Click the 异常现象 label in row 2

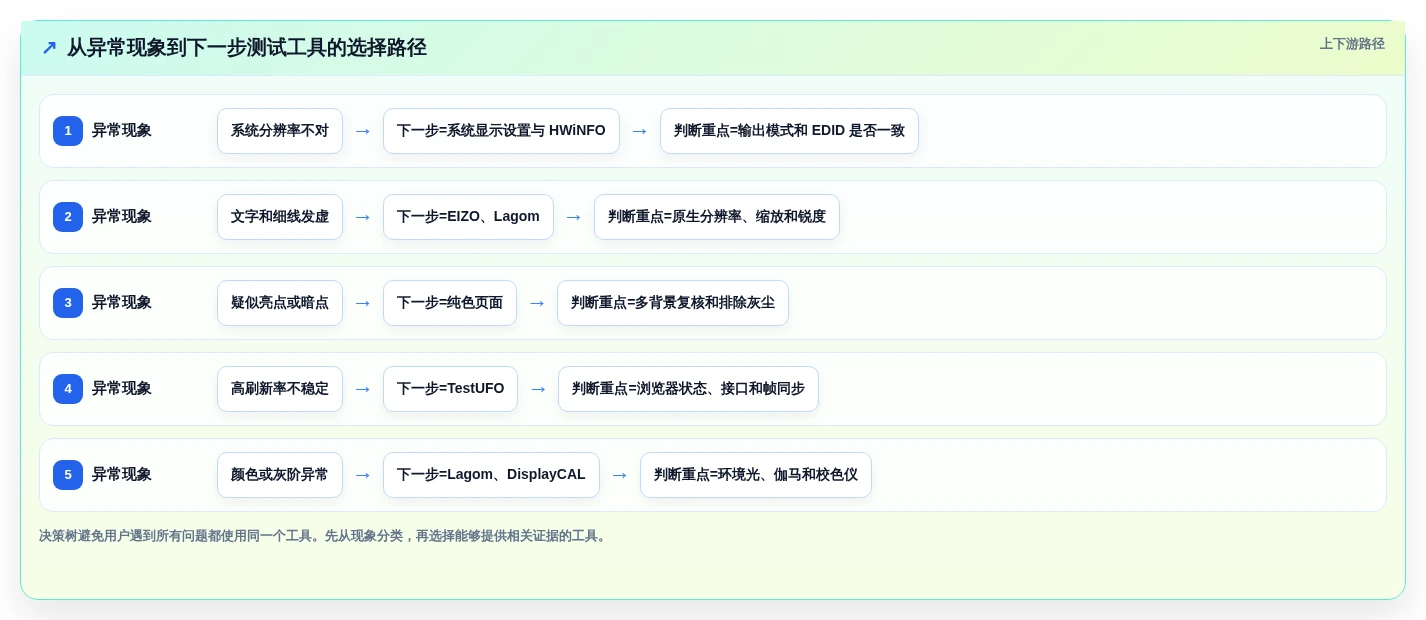pyautogui.click(x=122, y=217)
